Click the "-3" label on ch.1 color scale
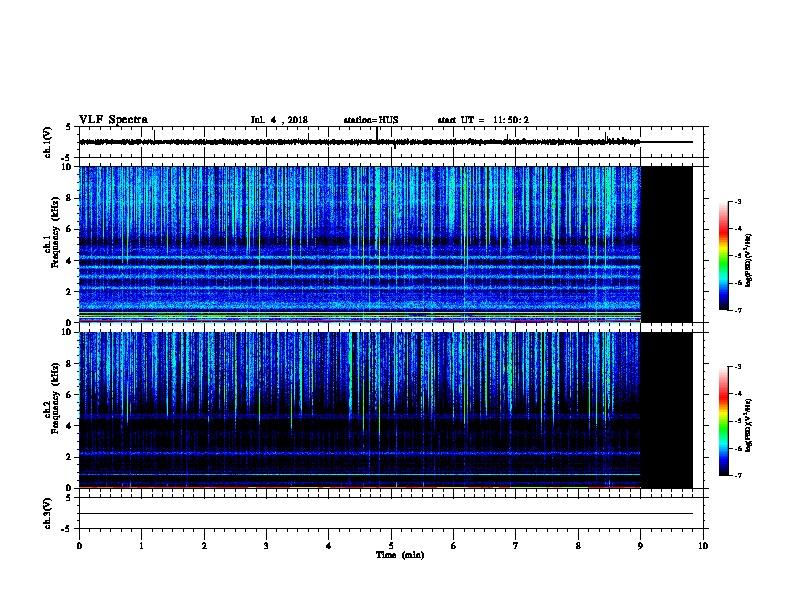Screen dimensions: 792x612 737,201
